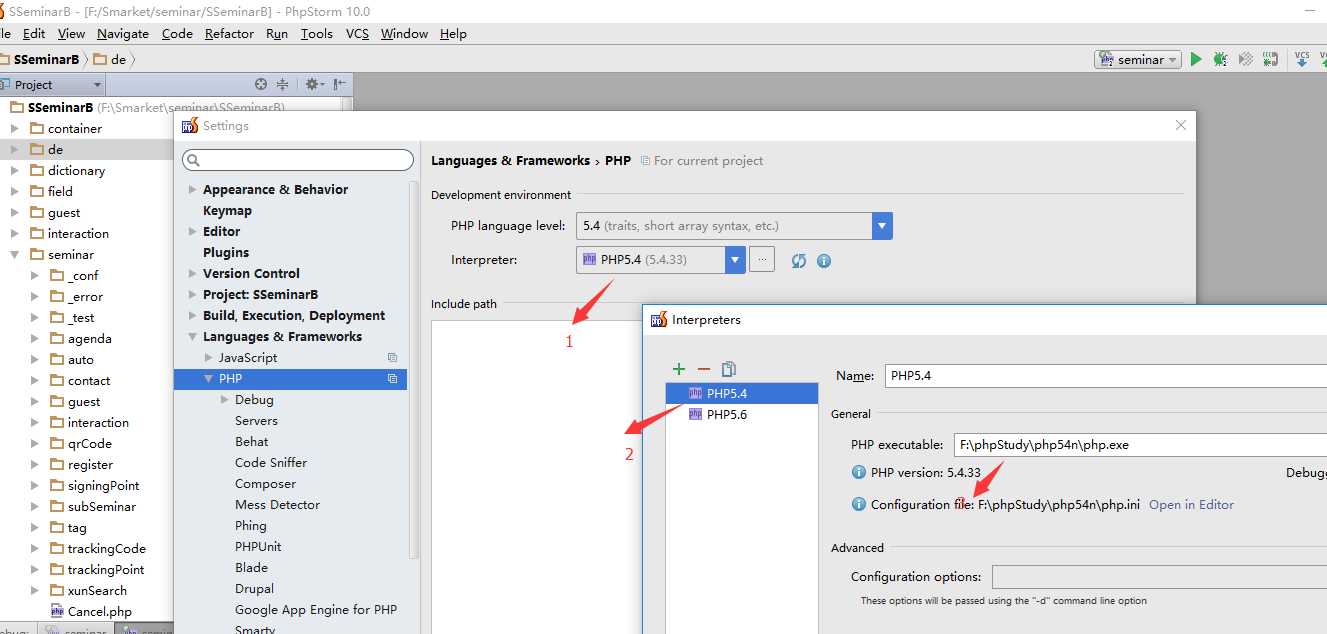This screenshot has height=634, width=1327.
Task: Select PHPUnit under PHP settings
Action: click(258, 546)
